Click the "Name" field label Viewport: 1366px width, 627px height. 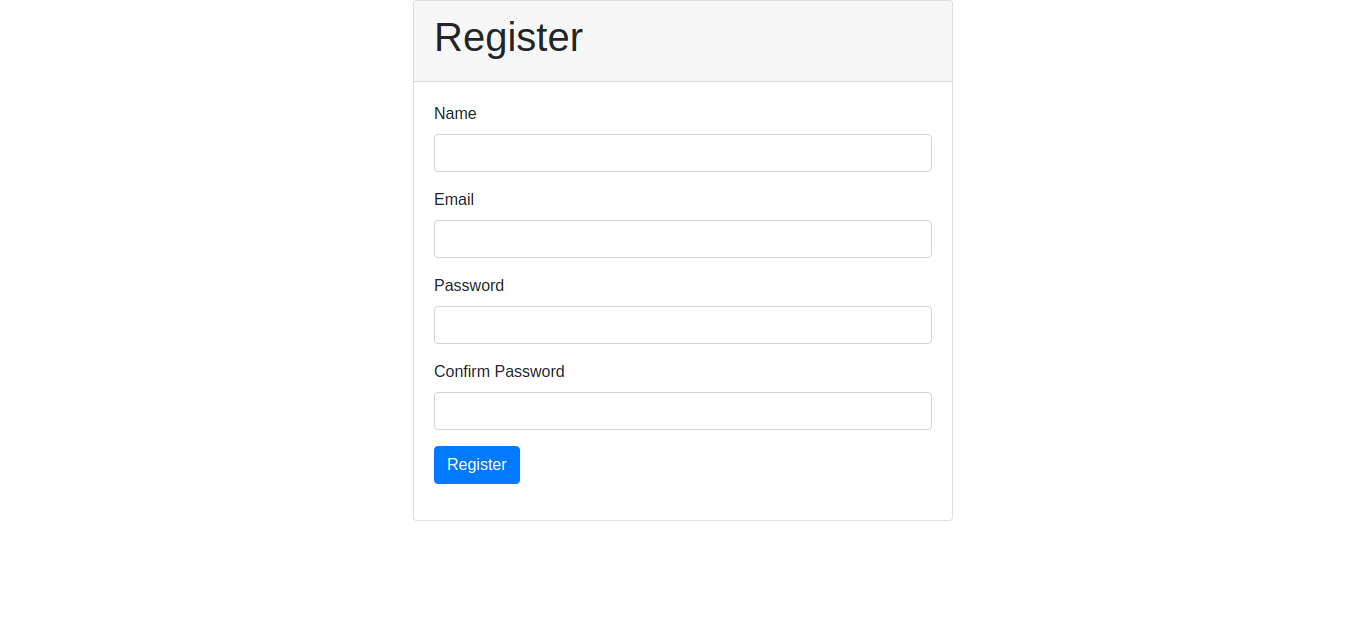coord(455,114)
